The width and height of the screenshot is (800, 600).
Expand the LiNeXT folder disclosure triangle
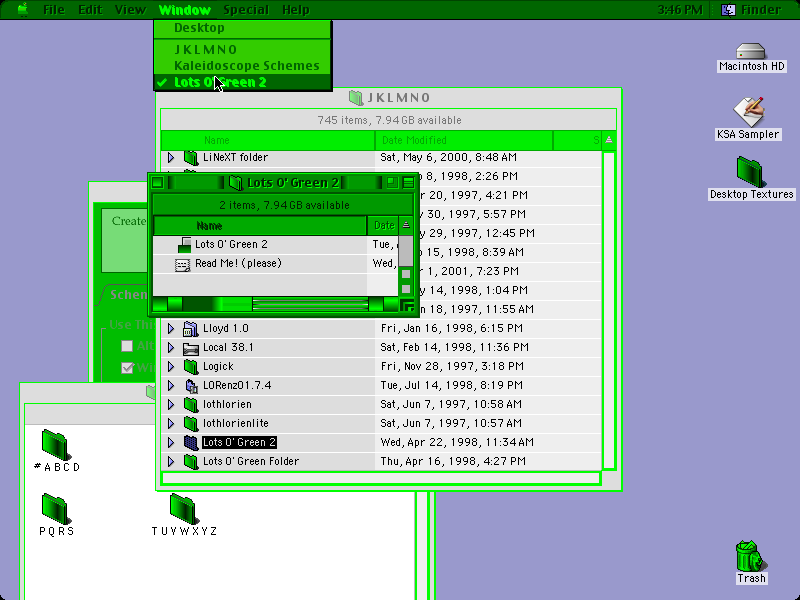[171, 158]
